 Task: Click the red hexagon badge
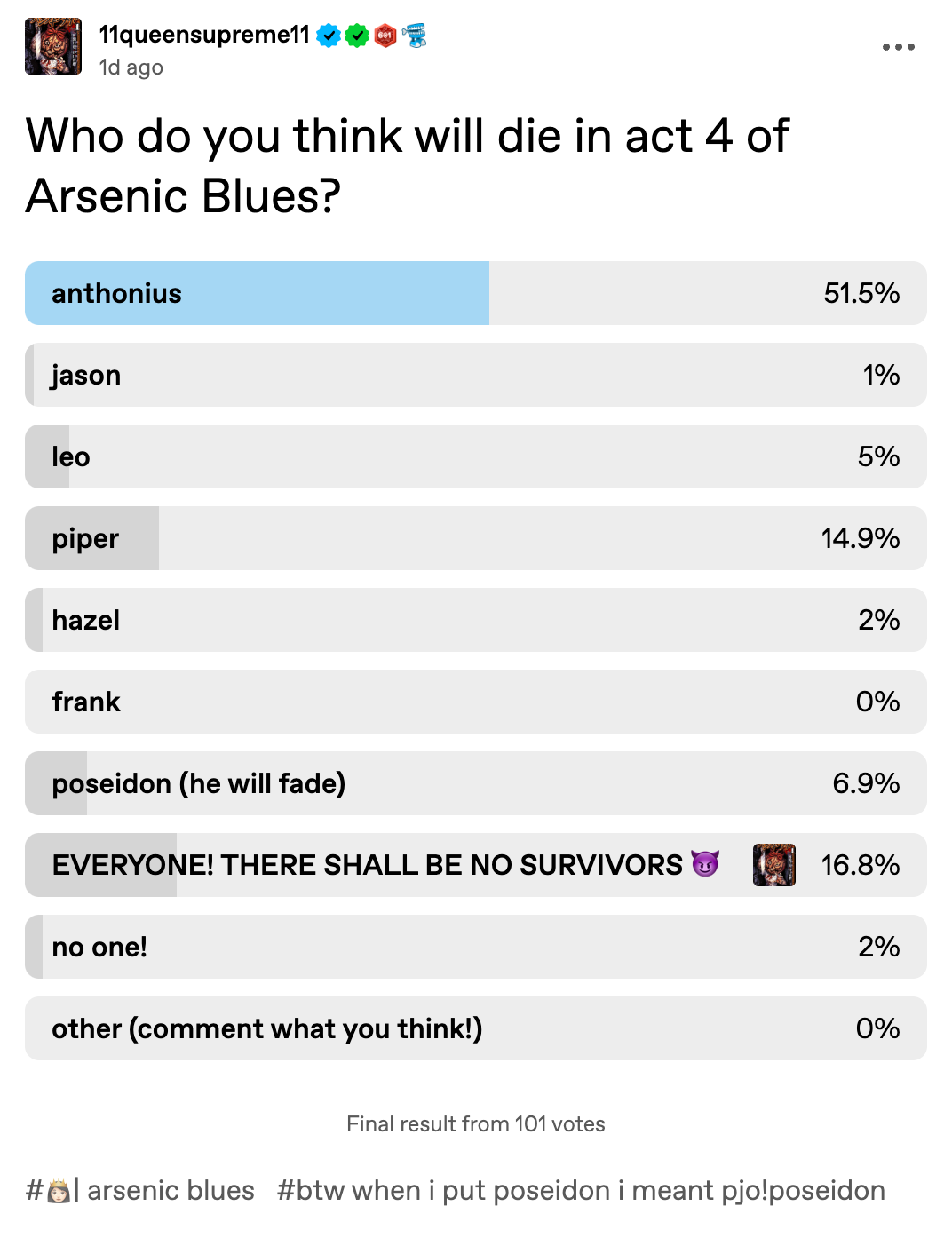click(x=385, y=36)
